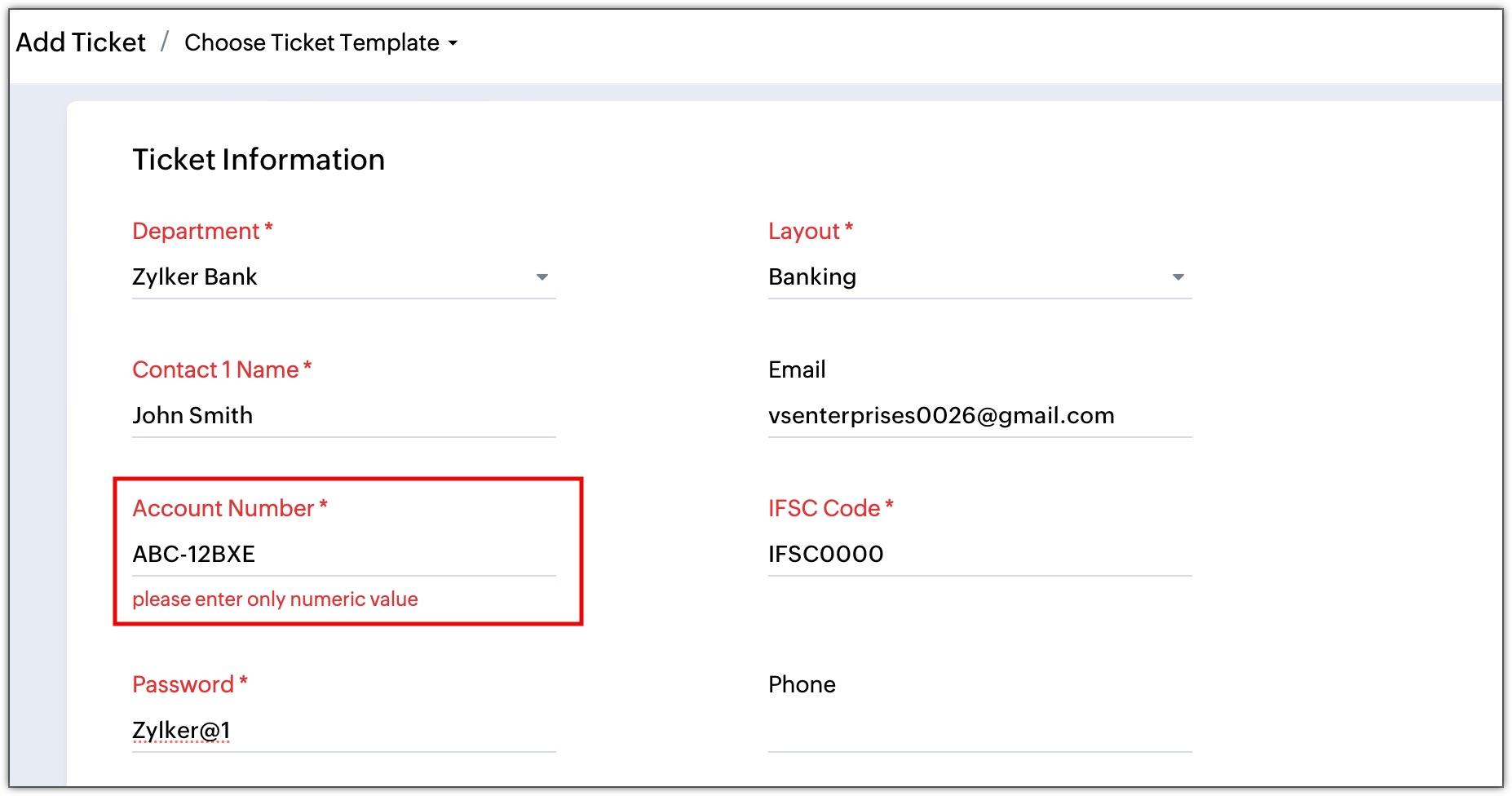Image resolution: width=1512 pixels, height=796 pixels.
Task: Click the Add Ticket breadcrumb title
Action: (x=81, y=42)
